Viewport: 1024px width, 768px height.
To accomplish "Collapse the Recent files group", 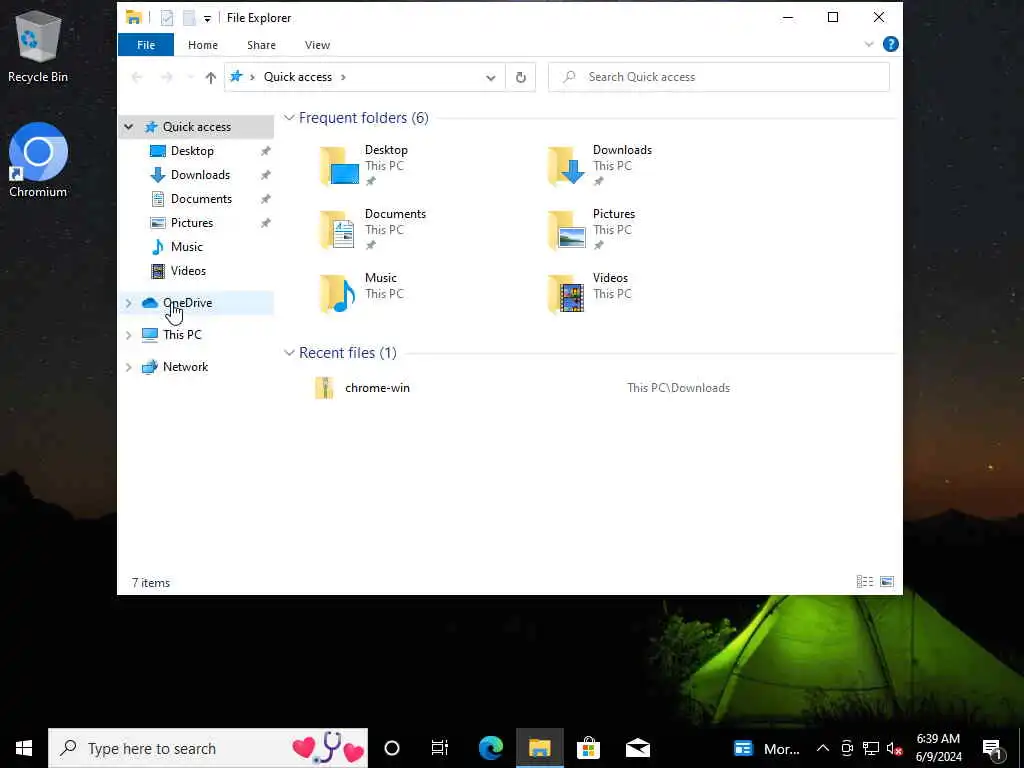I will 289,353.
